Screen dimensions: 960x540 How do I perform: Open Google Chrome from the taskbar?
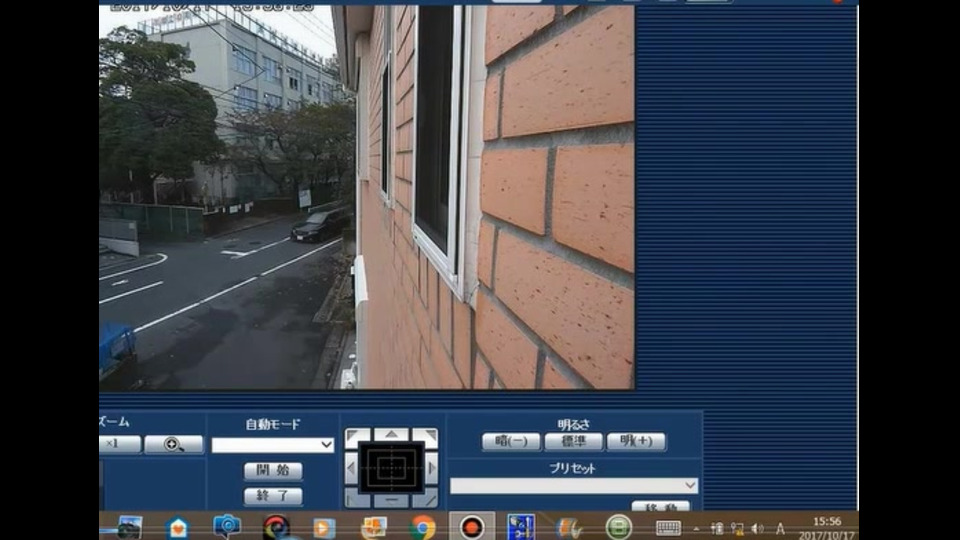tap(422, 527)
